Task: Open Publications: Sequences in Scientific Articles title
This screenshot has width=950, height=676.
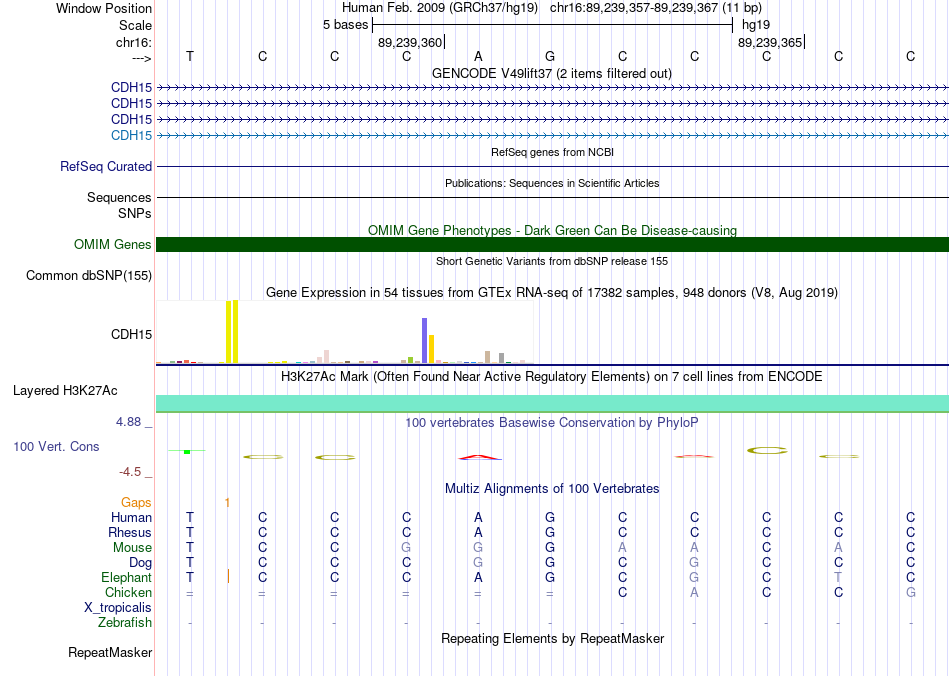Action: (x=552, y=183)
